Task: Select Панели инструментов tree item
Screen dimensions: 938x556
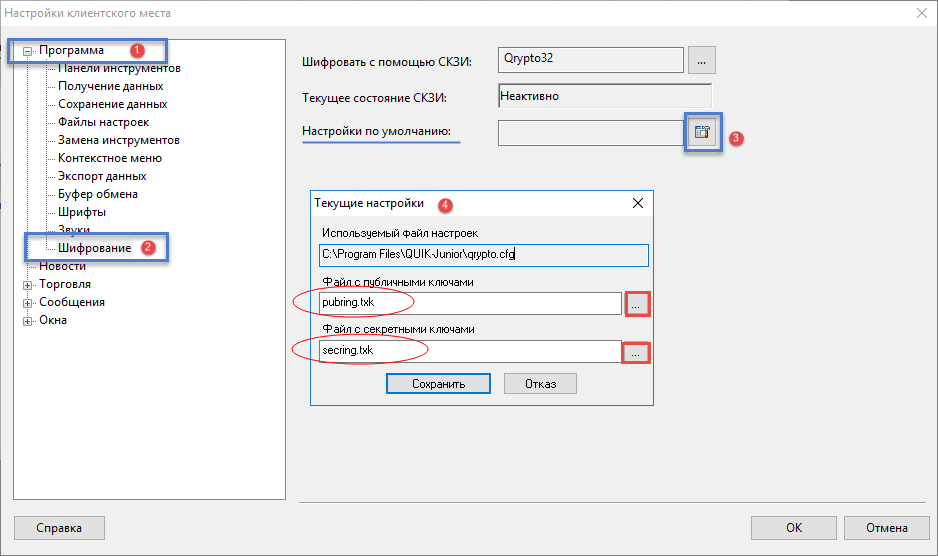Action: tap(119, 68)
